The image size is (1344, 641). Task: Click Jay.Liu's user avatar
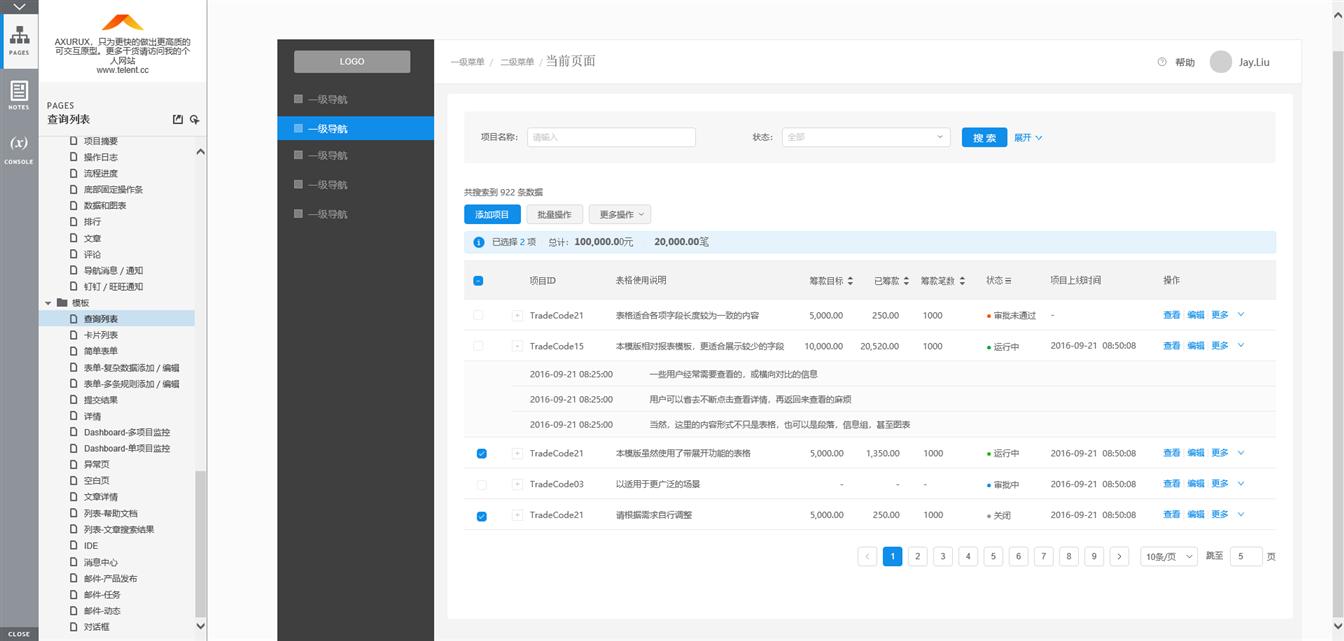pyautogui.click(x=1220, y=62)
